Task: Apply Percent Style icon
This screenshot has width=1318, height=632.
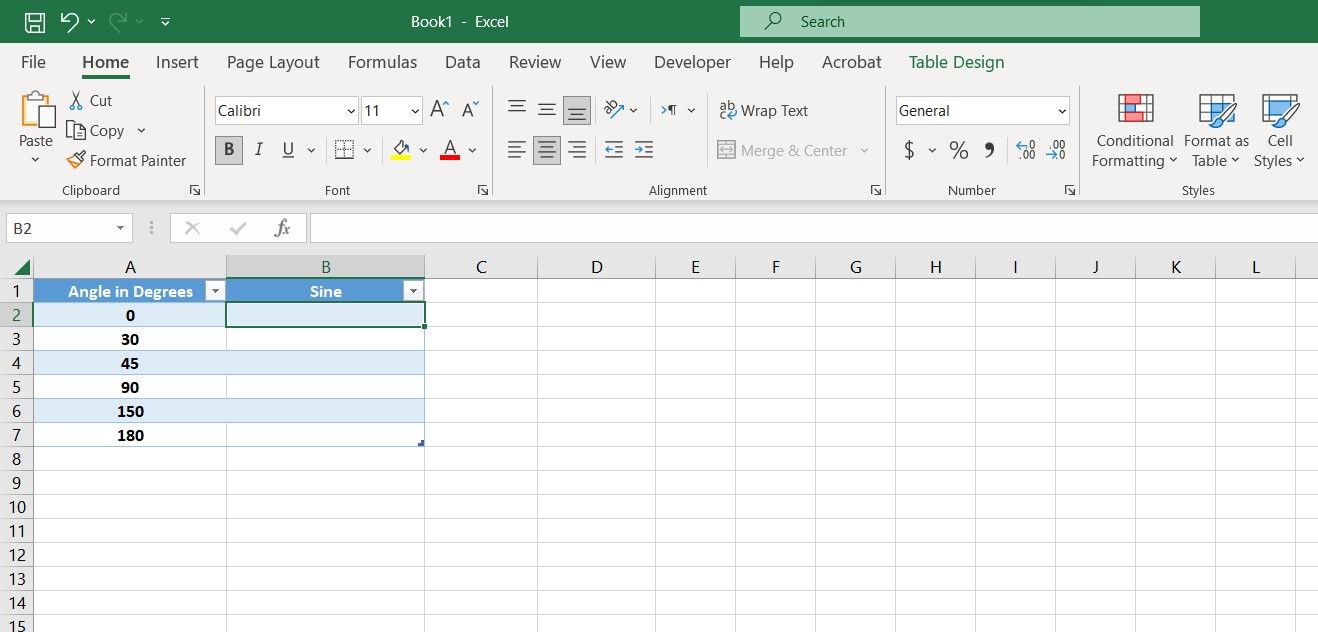Action: (x=959, y=150)
